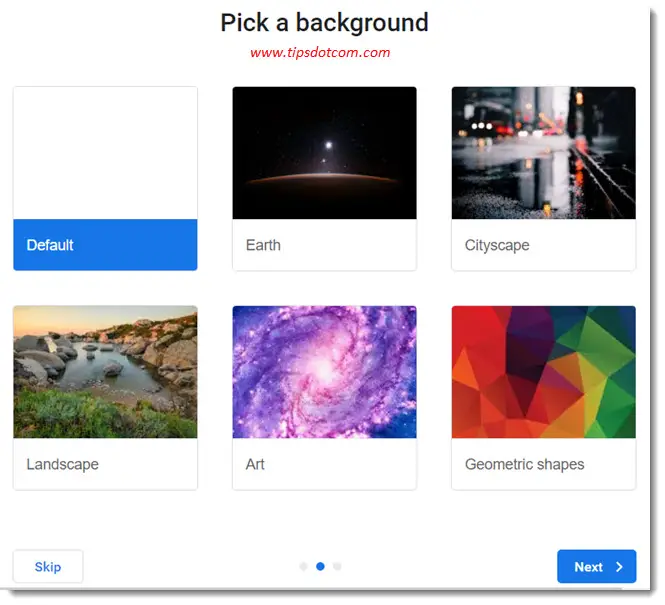Viewport: 665px width, 605px height.
Task: Select the Default background card
Action: point(105,178)
